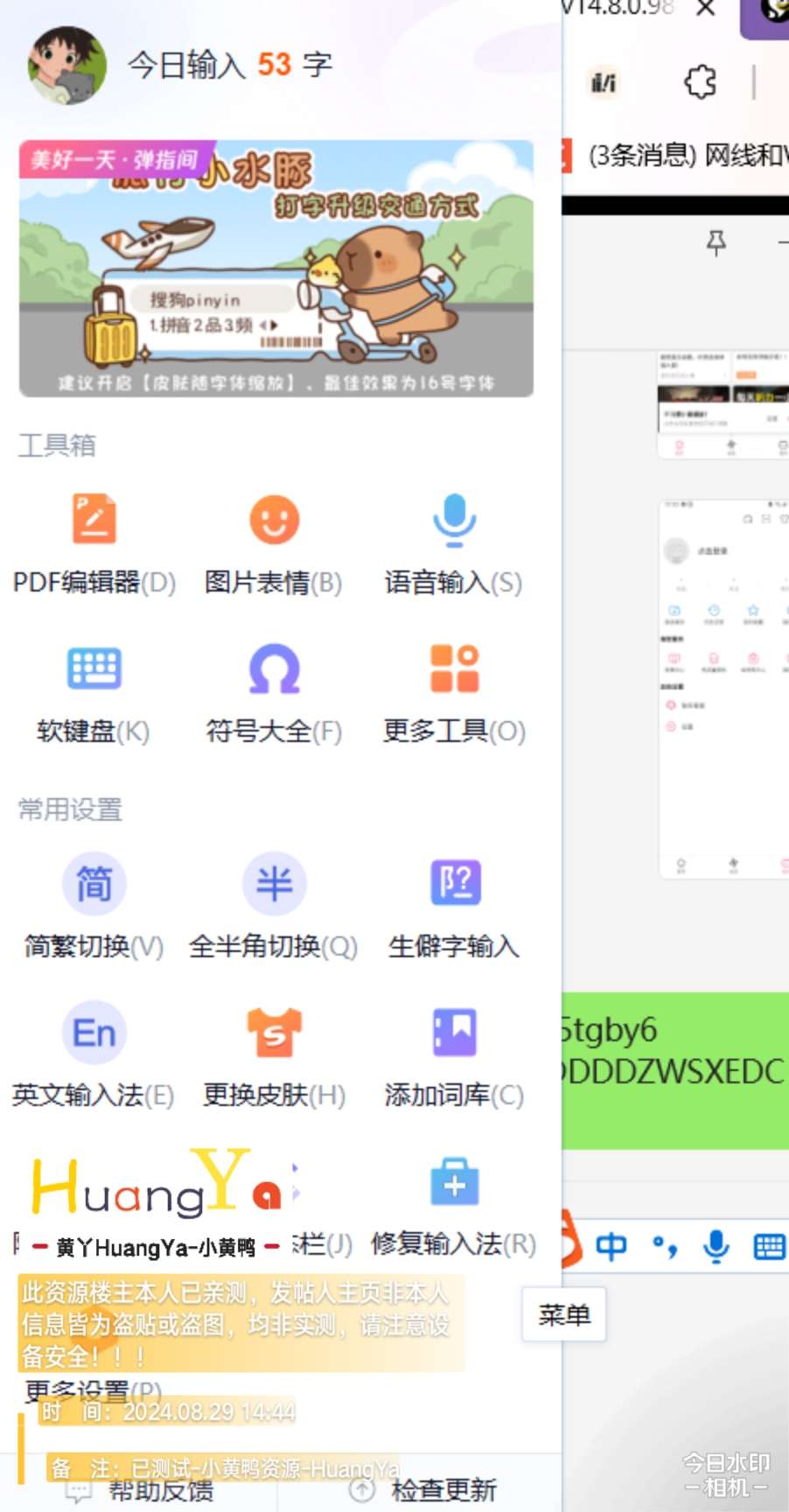This screenshot has width=789, height=1512.
Task: Open 更多工具 more tools
Action: (454, 693)
